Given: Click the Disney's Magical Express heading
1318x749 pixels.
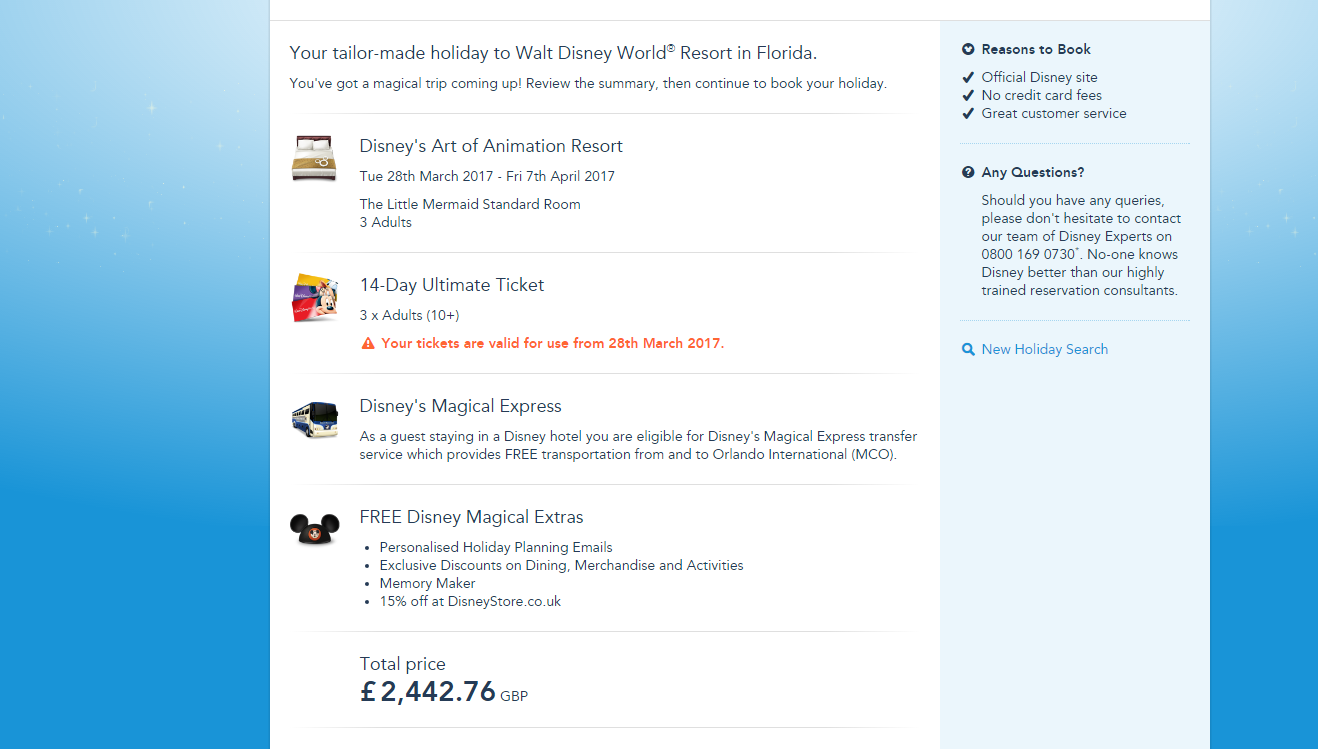Looking at the screenshot, I should click(461, 406).
